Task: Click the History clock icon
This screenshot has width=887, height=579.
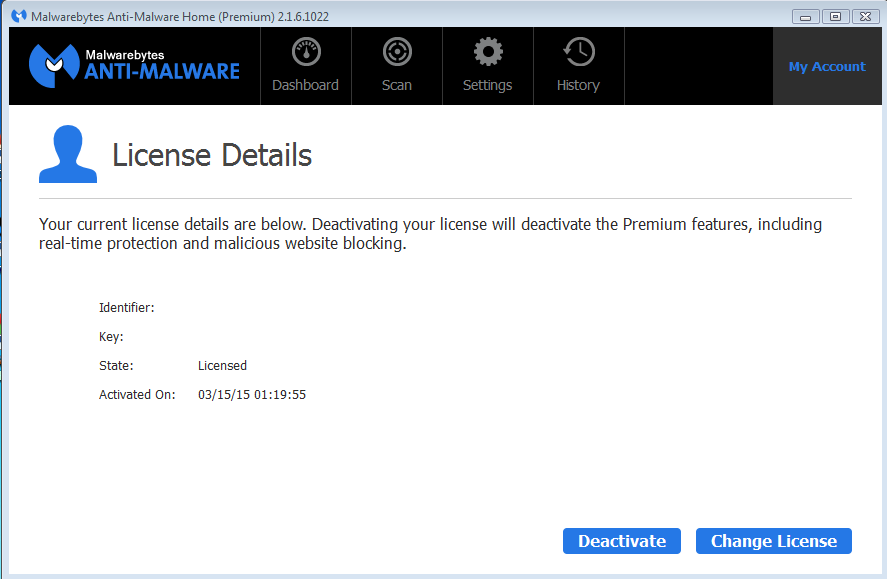Action: tap(579, 52)
